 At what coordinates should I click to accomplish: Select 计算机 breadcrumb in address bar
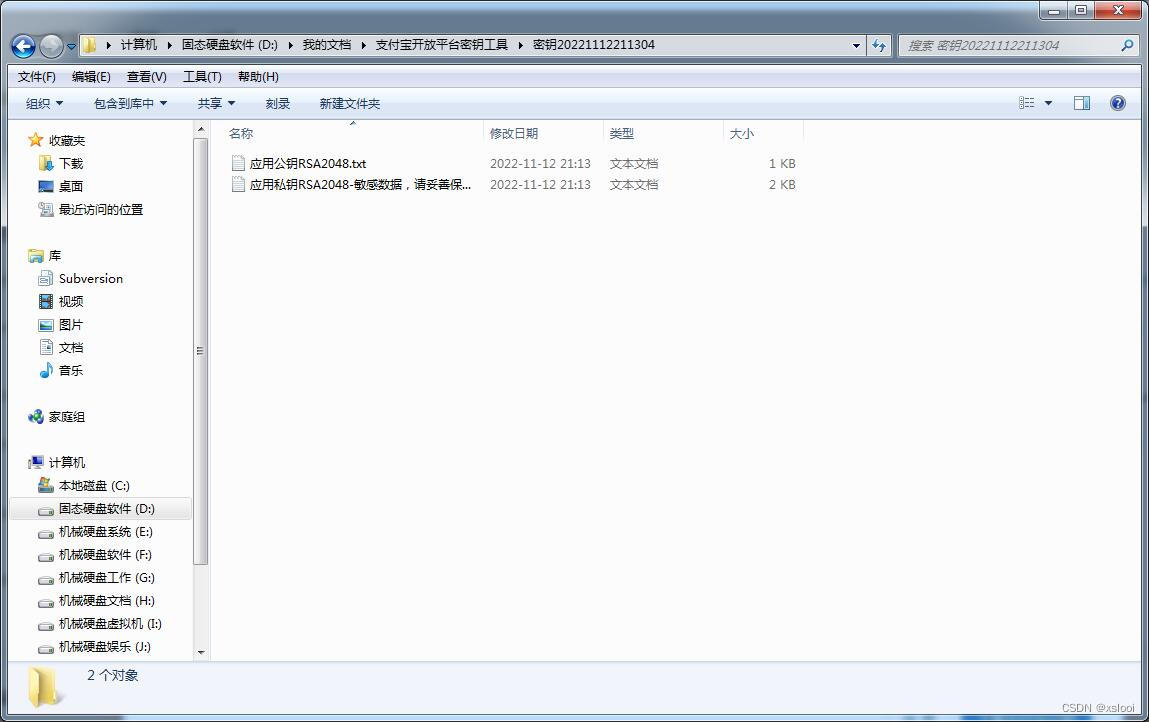pos(138,45)
